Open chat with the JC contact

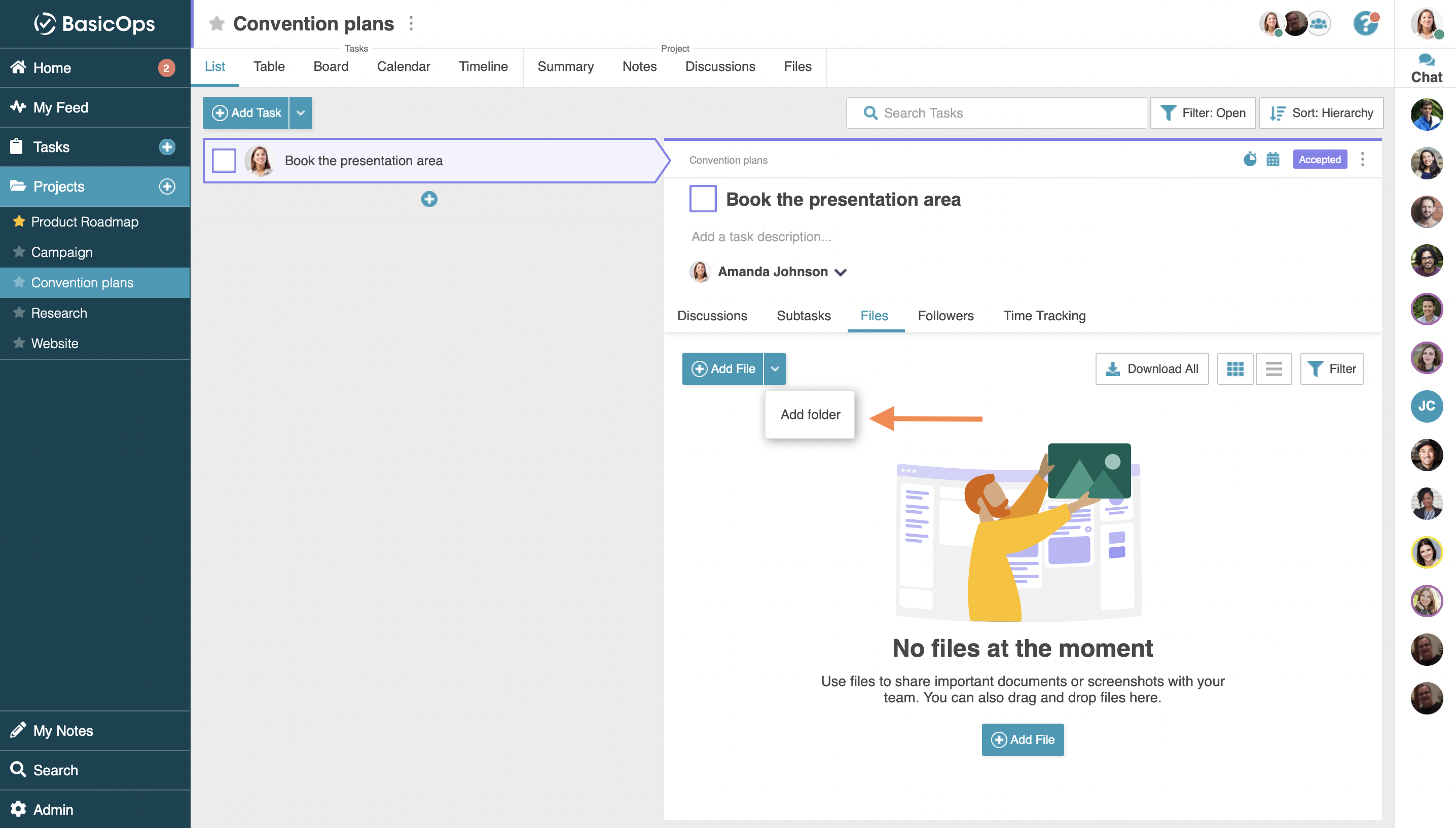pyautogui.click(x=1427, y=406)
